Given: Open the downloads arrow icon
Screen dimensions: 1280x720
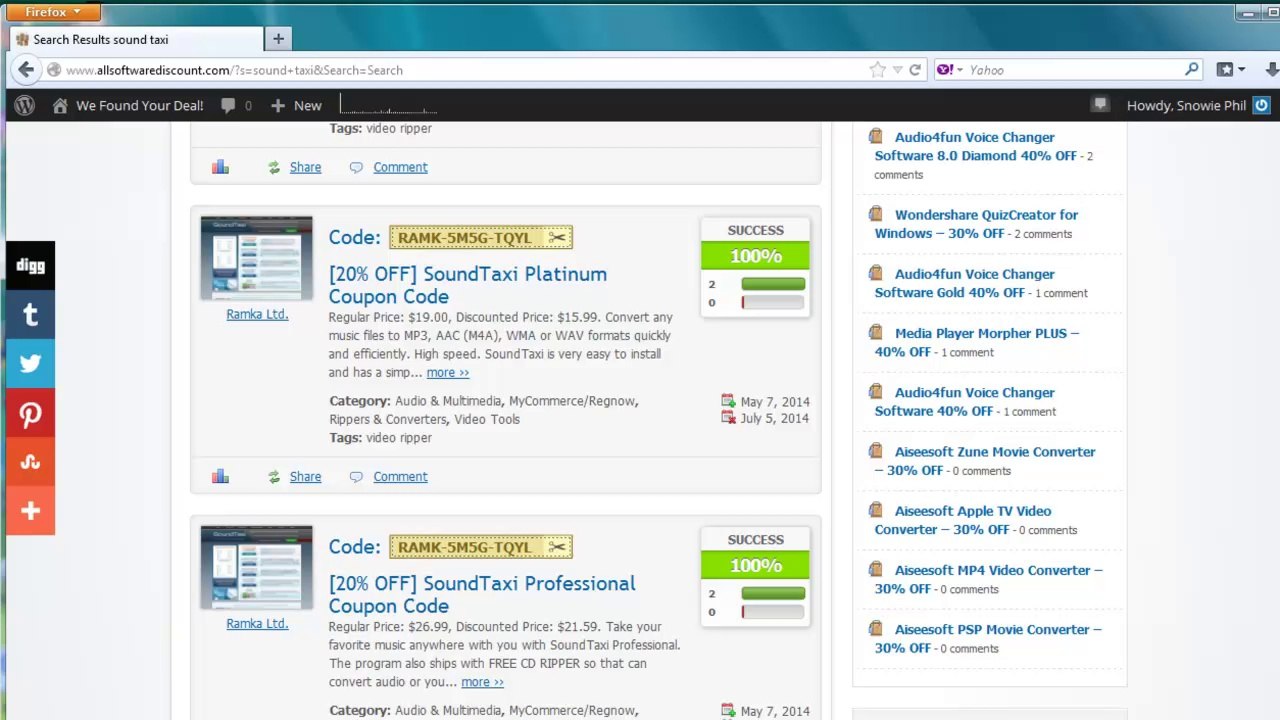Looking at the screenshot, I should tap(1271, 70).
